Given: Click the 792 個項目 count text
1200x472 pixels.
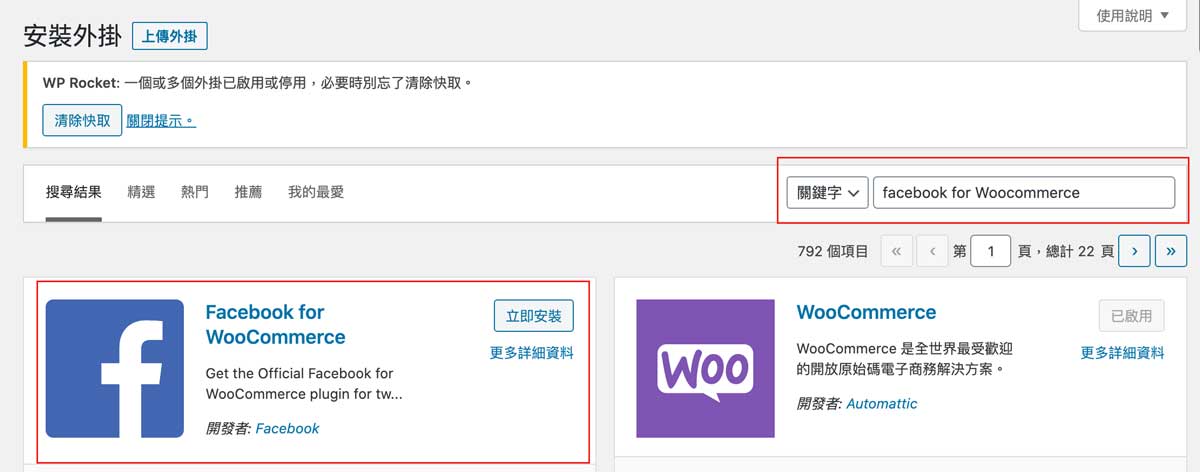Looking at the screenshot, I should click(833, 252).
